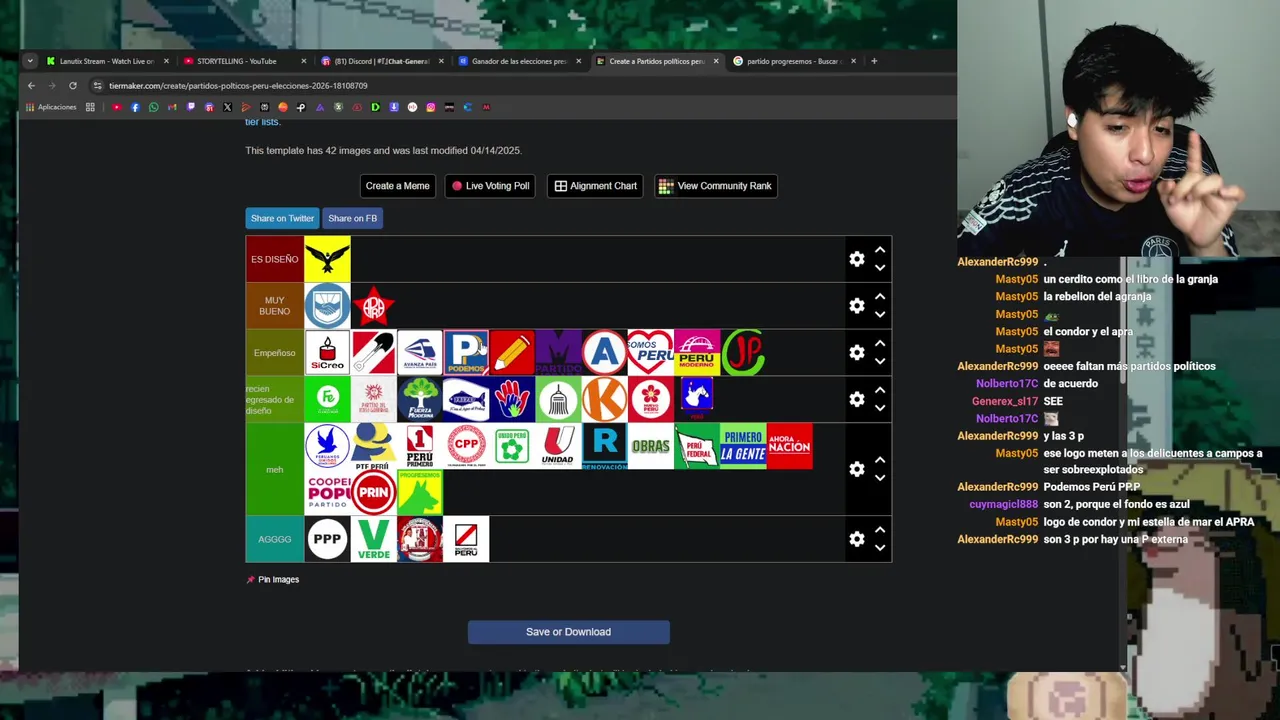The width and height of the screenshot is (1280, 720).
Task: Open settings gear for MUY BUENO tier
Action: coord(857,306)
